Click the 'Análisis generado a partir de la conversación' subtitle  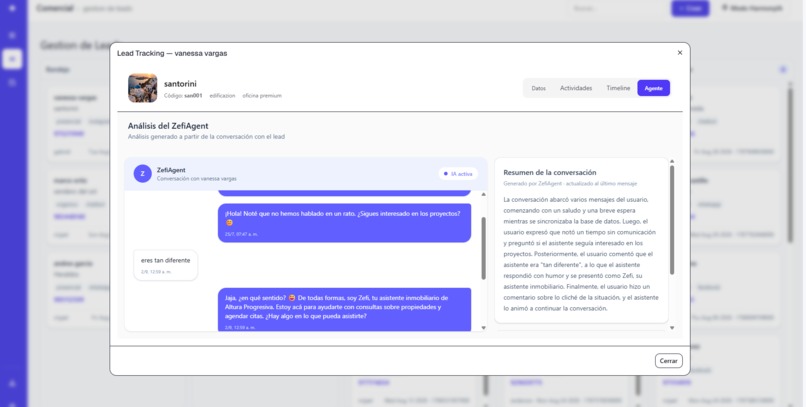tap(206, 137)
